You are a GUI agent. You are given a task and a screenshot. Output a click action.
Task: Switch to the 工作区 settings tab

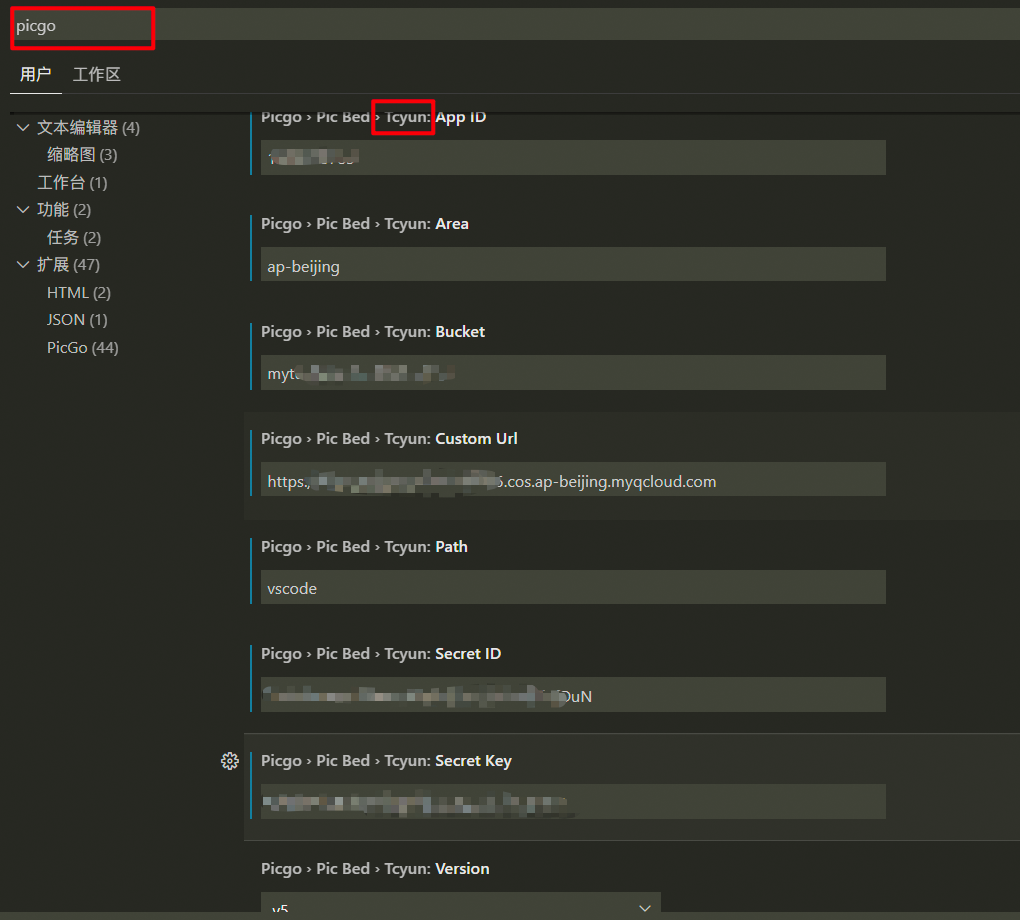coord(97,74)
